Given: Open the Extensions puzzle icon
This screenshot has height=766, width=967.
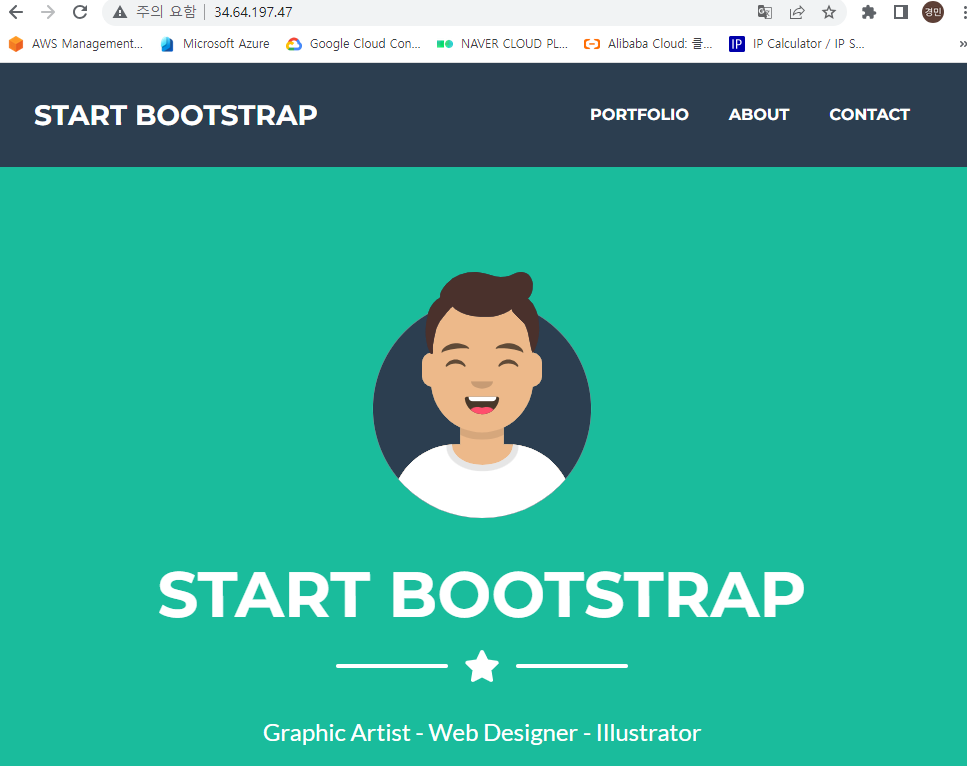Looking at the screenshot, I should [868, 12].
